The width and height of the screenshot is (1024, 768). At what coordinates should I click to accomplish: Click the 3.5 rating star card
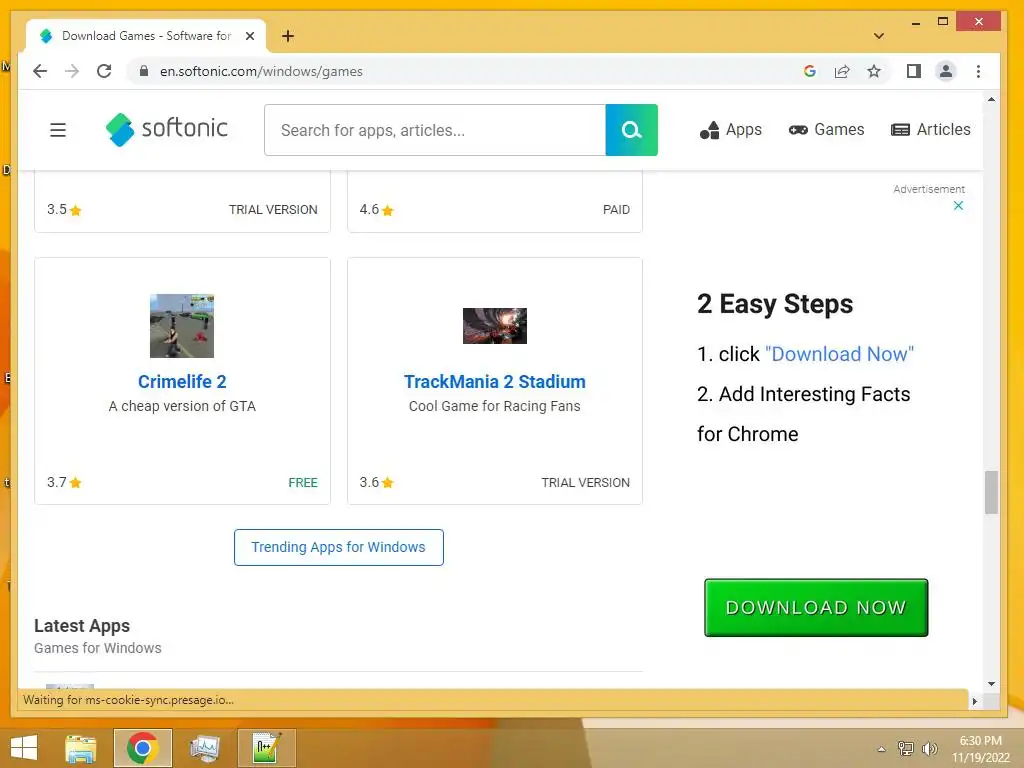(64, 210)
